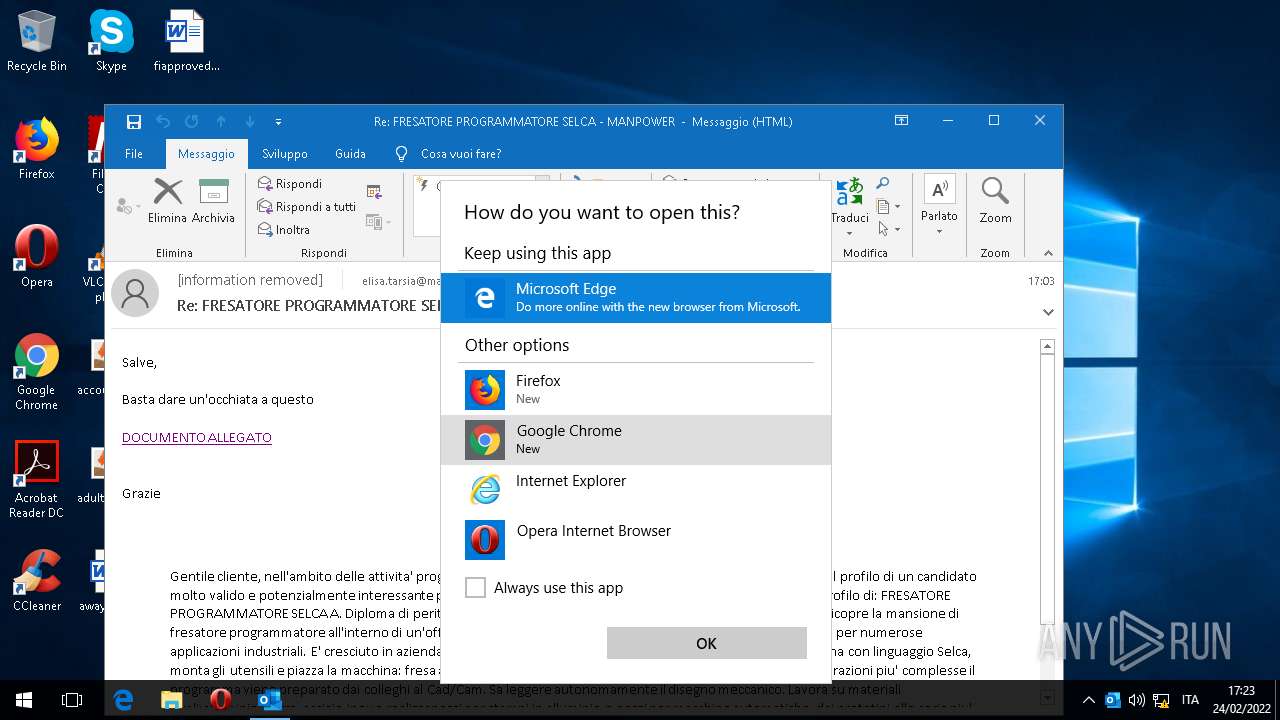Show hidden system tray icons
The image size is (1280, 720).
(1088, 700)
